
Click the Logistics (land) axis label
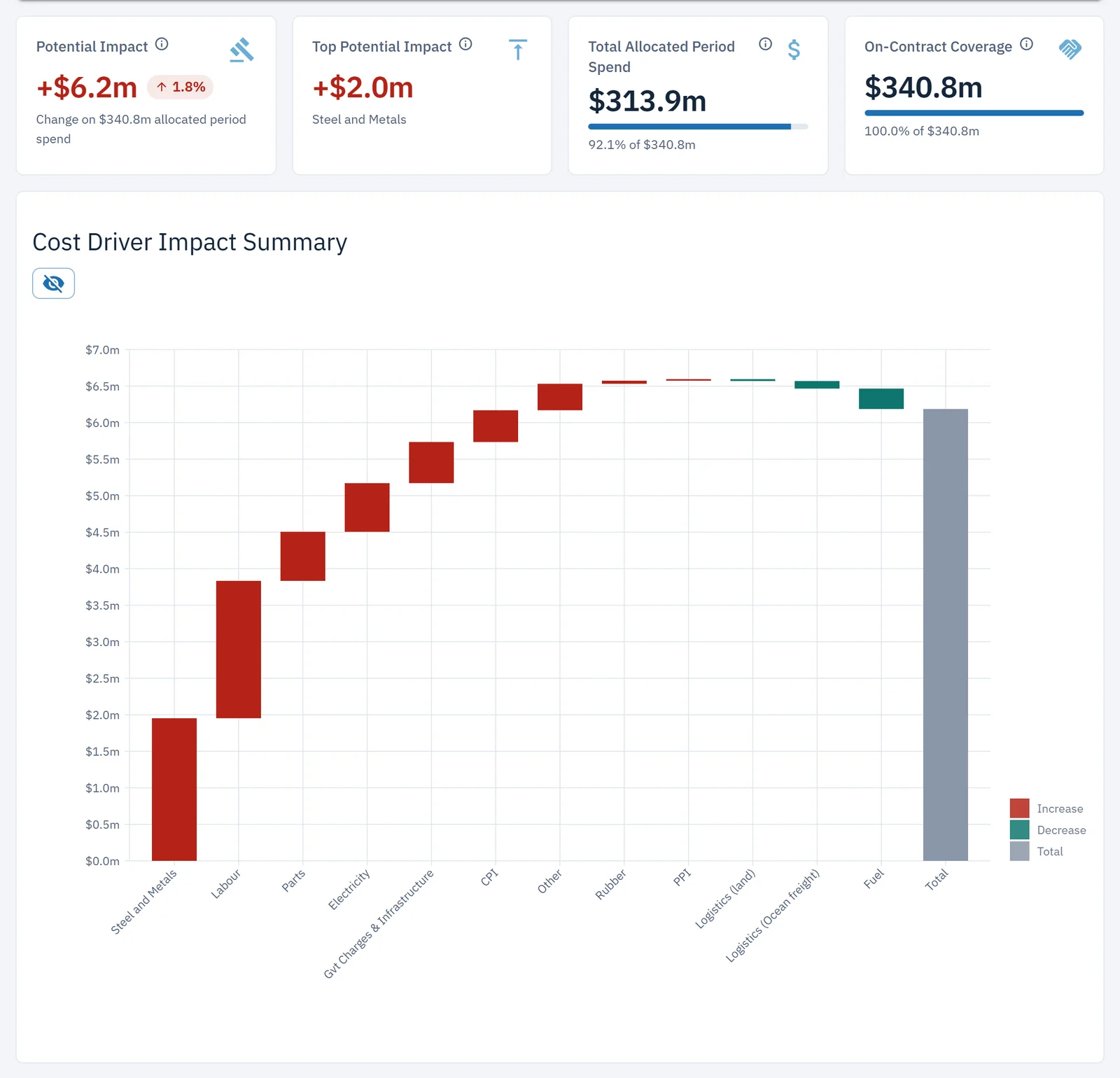(725, 899)
